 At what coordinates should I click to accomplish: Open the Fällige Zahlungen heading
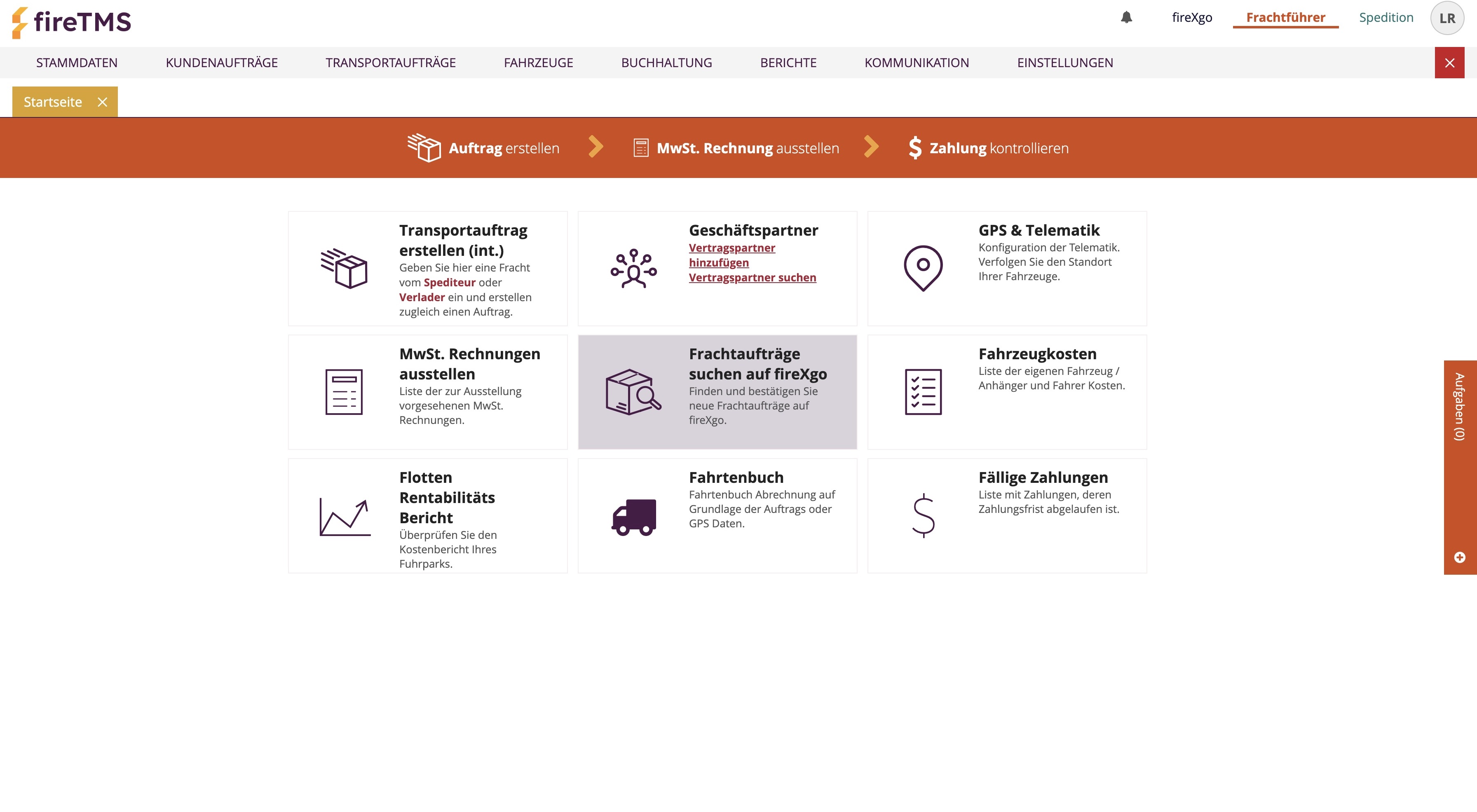(1043, 477)
